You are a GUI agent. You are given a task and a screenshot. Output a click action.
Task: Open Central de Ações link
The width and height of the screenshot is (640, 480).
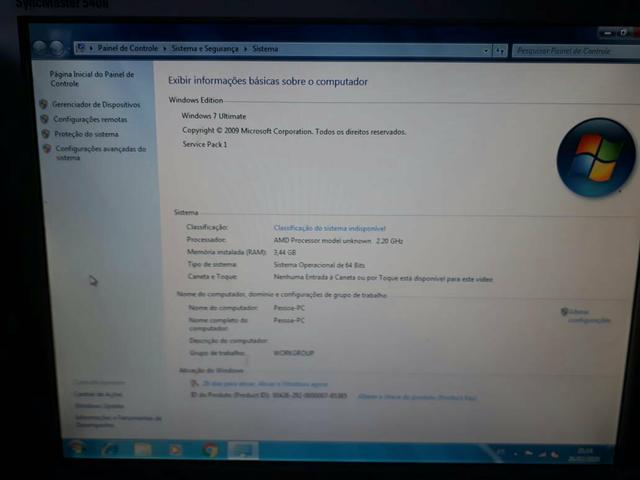pyautogui.click(x=98, y=394)
